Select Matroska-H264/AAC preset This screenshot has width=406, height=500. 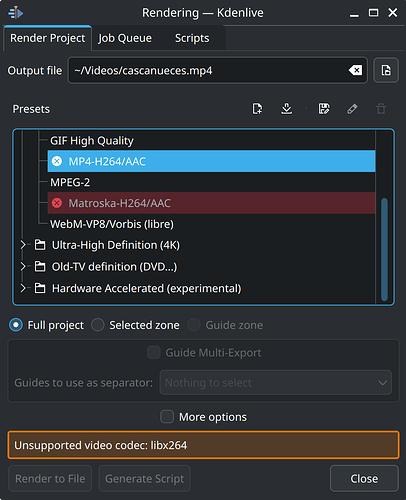[211, 203]
